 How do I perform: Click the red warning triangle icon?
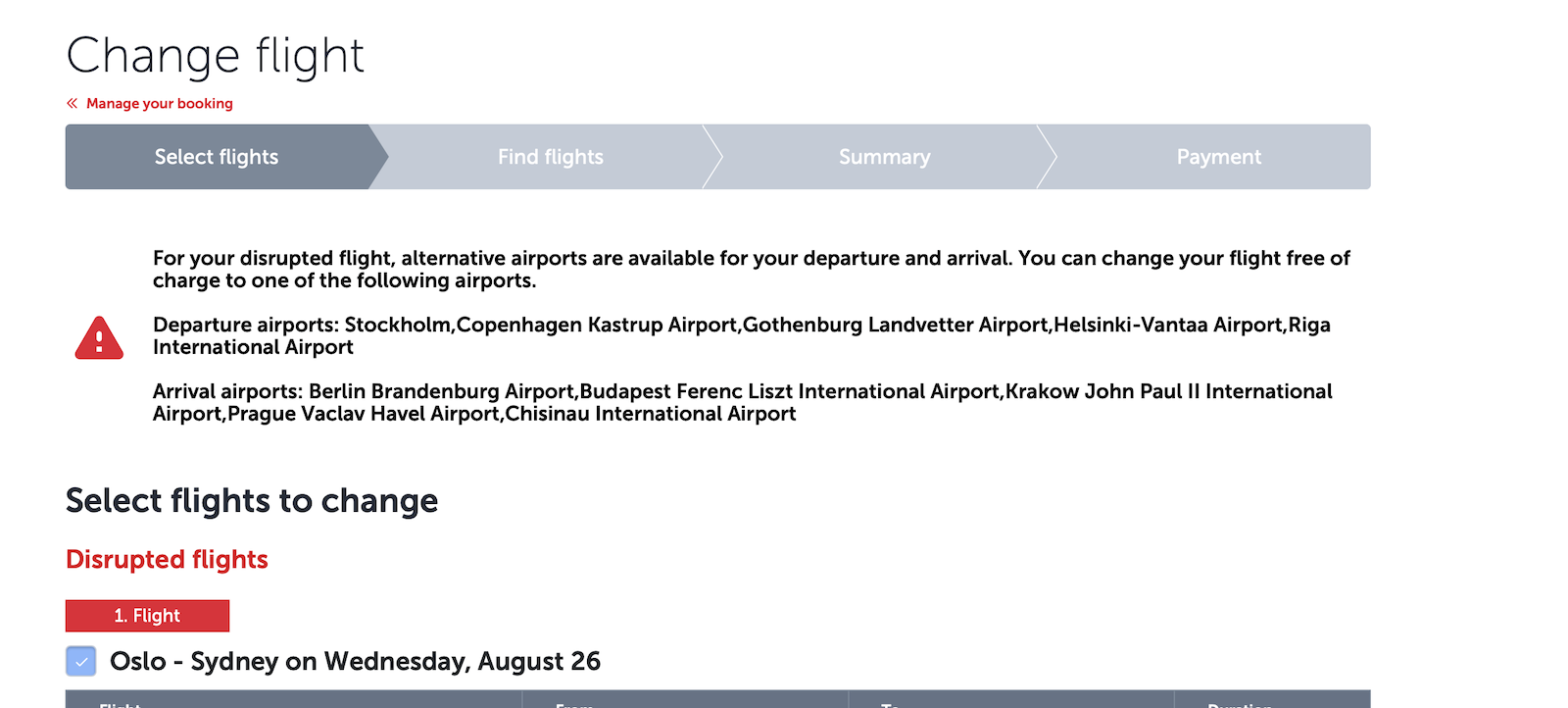(x=99, y=337)
